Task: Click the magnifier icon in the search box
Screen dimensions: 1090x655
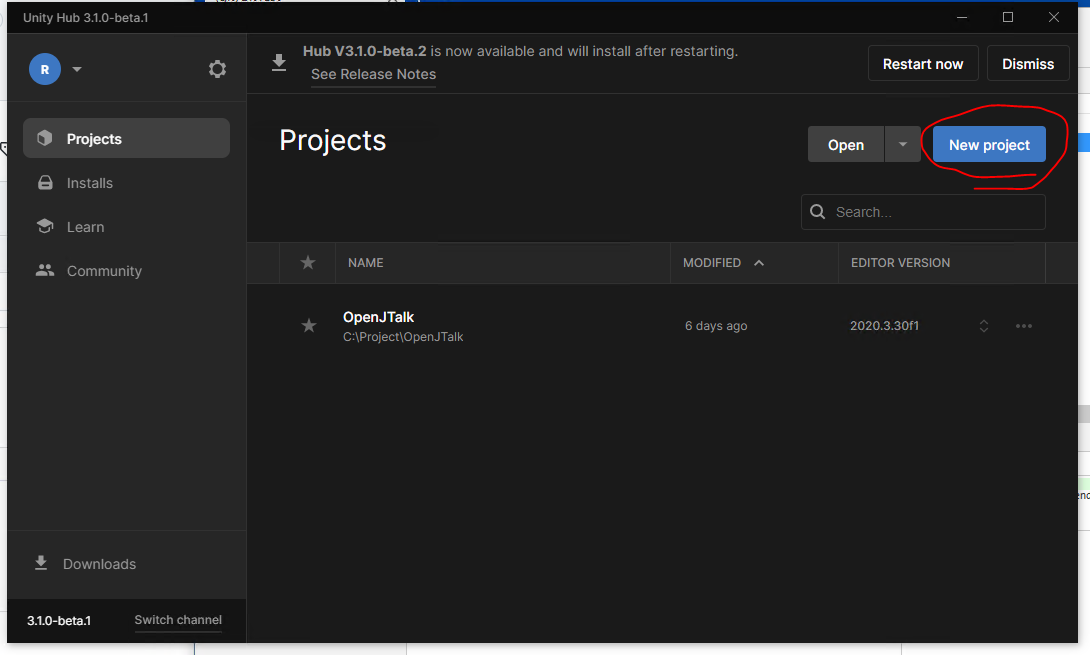Action: pos(818,212)
